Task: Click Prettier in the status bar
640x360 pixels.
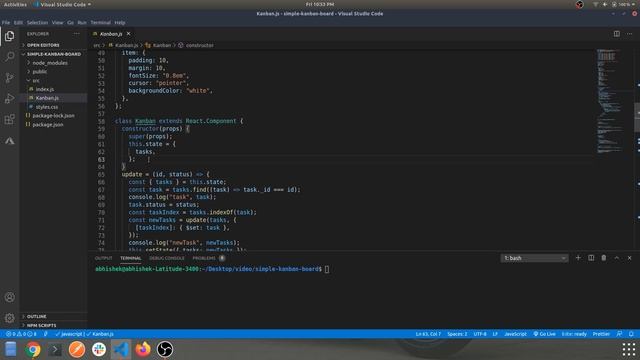Action: click(601, 334)
